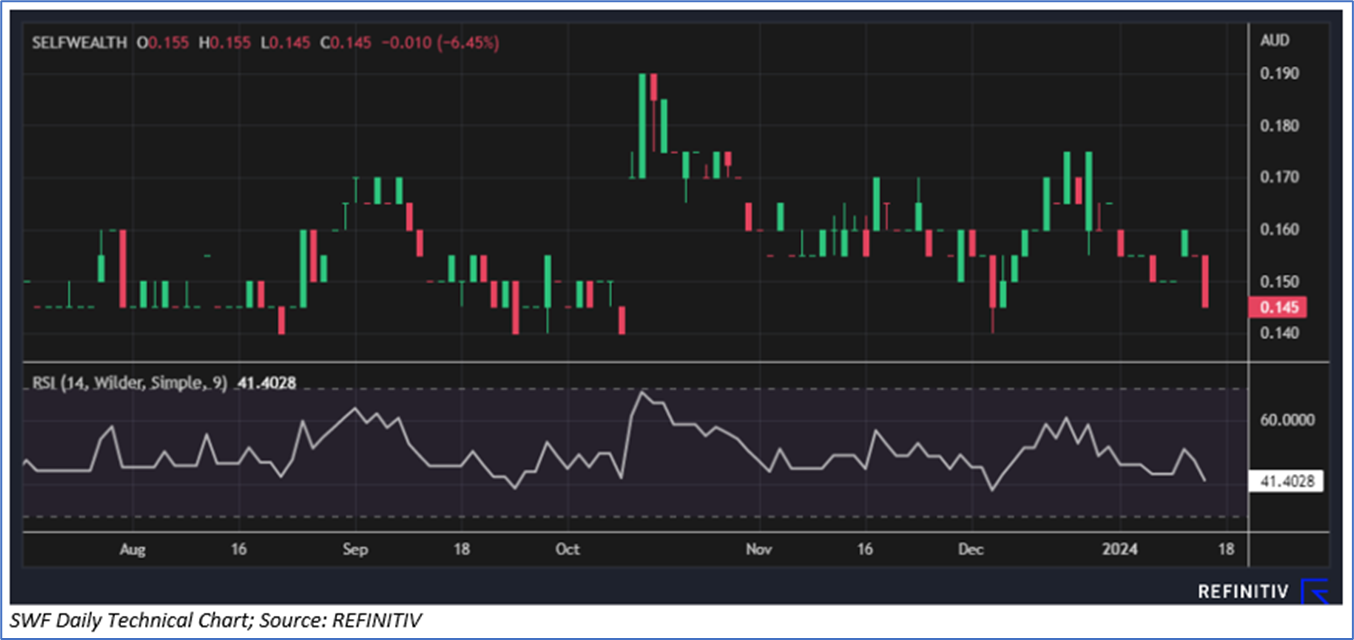This screenshot has width=1354, height=640.
Task: Click the tall green candle at 0.190 peak
Action: (643, 126)
